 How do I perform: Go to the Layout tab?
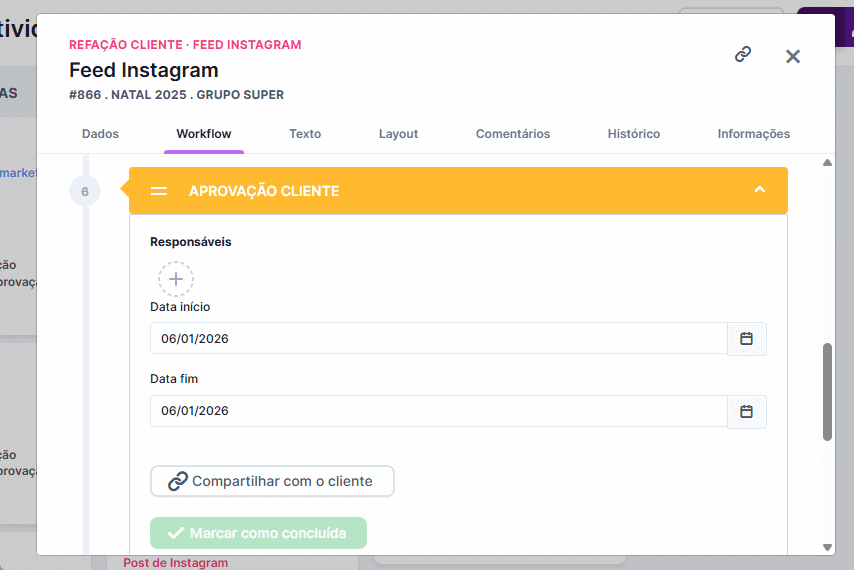[398, 134]
